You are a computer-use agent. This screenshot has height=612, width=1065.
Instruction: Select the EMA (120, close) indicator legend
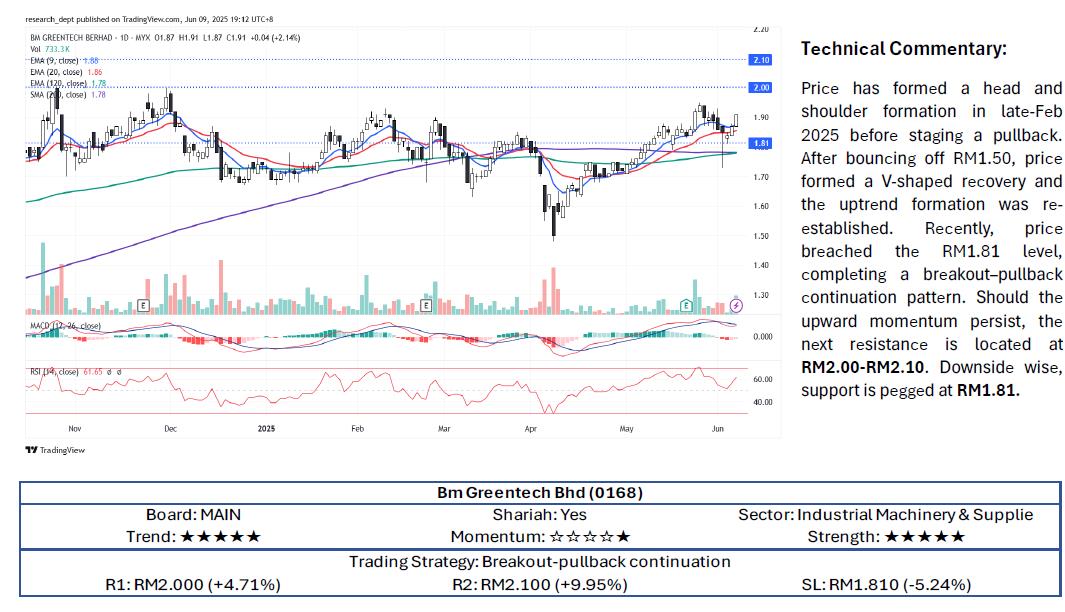tap(68, 84)
